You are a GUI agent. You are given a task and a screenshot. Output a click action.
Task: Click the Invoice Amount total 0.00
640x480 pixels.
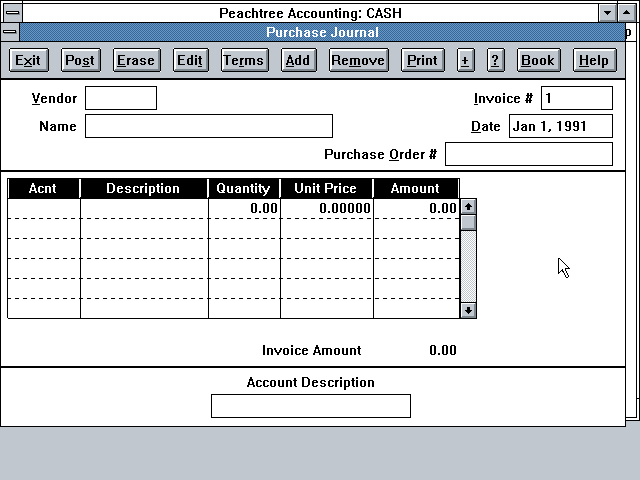pyautogui.click(x=443, y=350)
